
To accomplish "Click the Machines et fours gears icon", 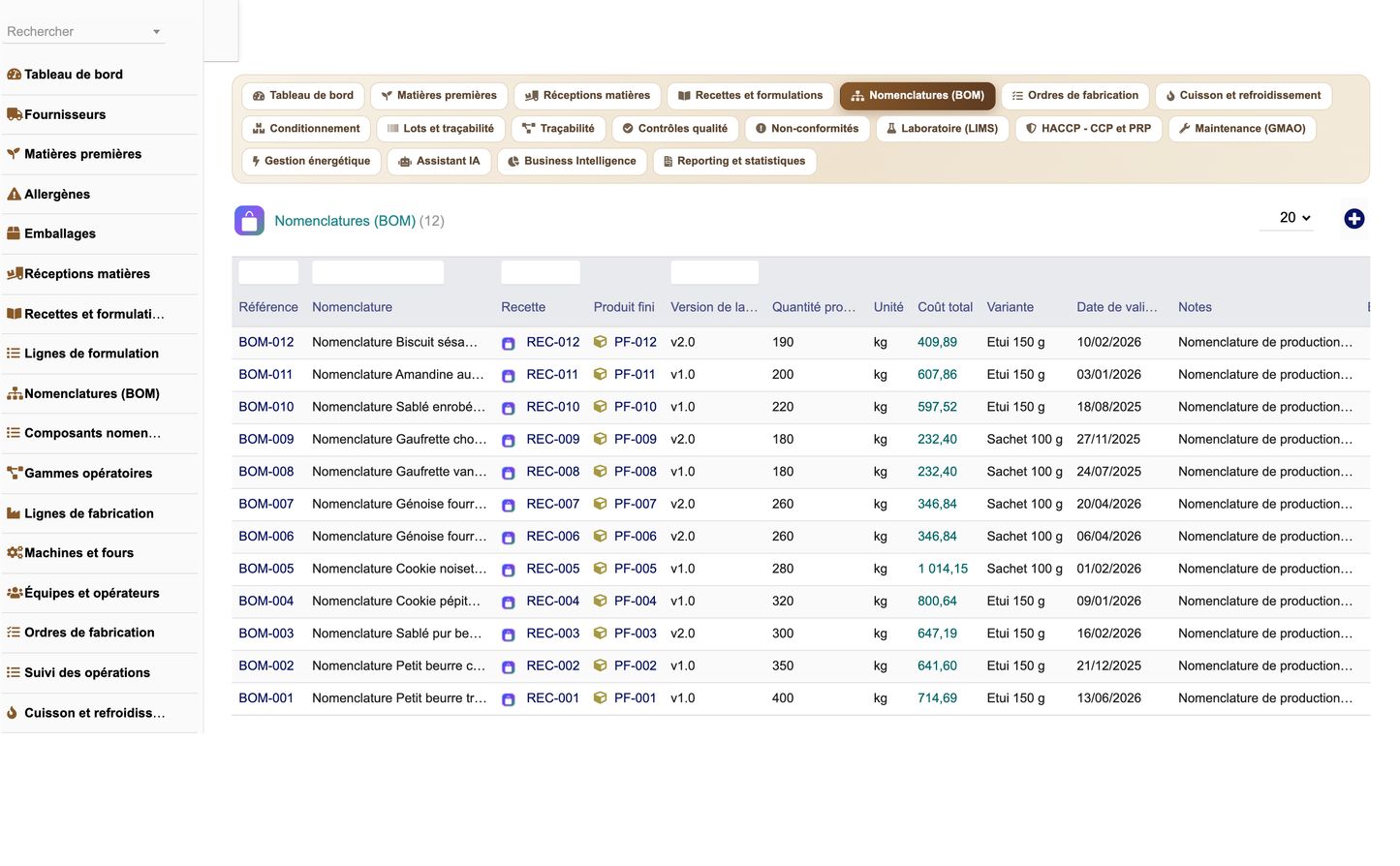I will tap(15, 553).
